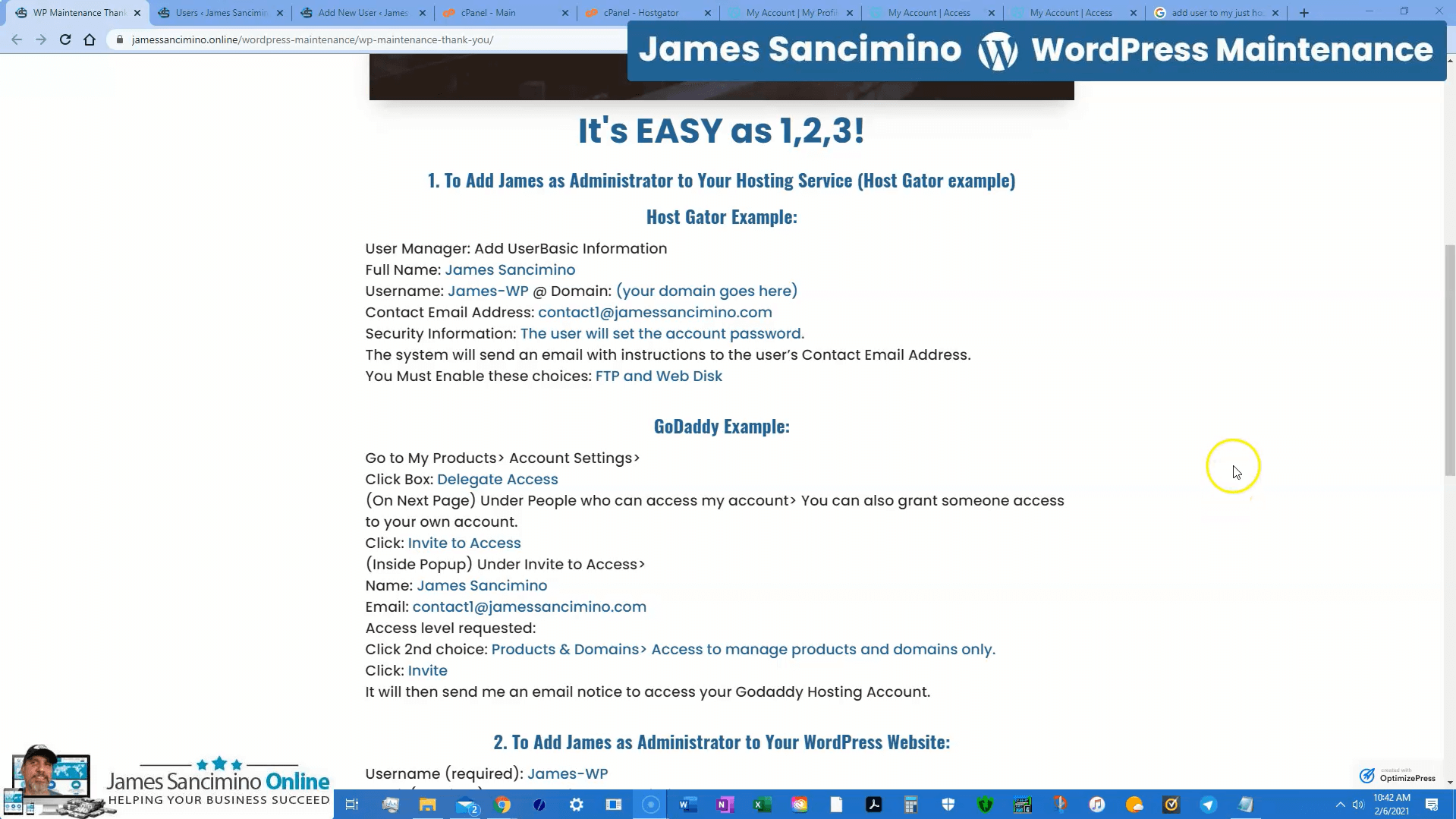1456x819 pixels.
Task: Open a new browser tab
Action: pos(1304,13)
